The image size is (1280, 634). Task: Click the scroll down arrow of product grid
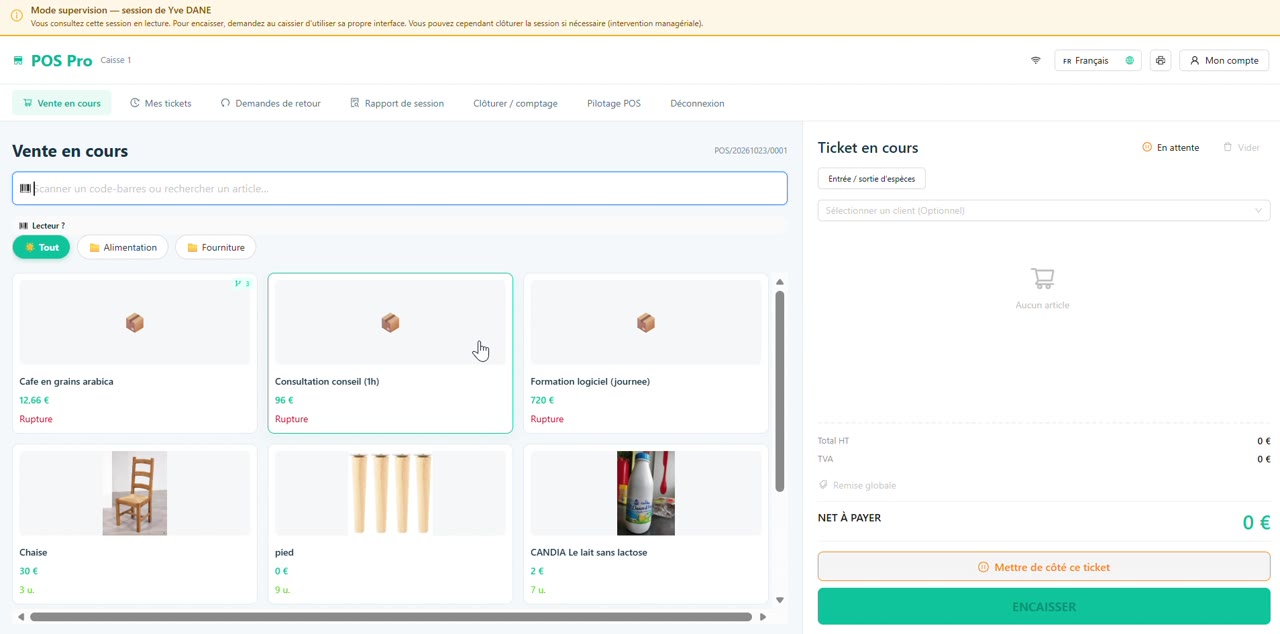[780, 600]
